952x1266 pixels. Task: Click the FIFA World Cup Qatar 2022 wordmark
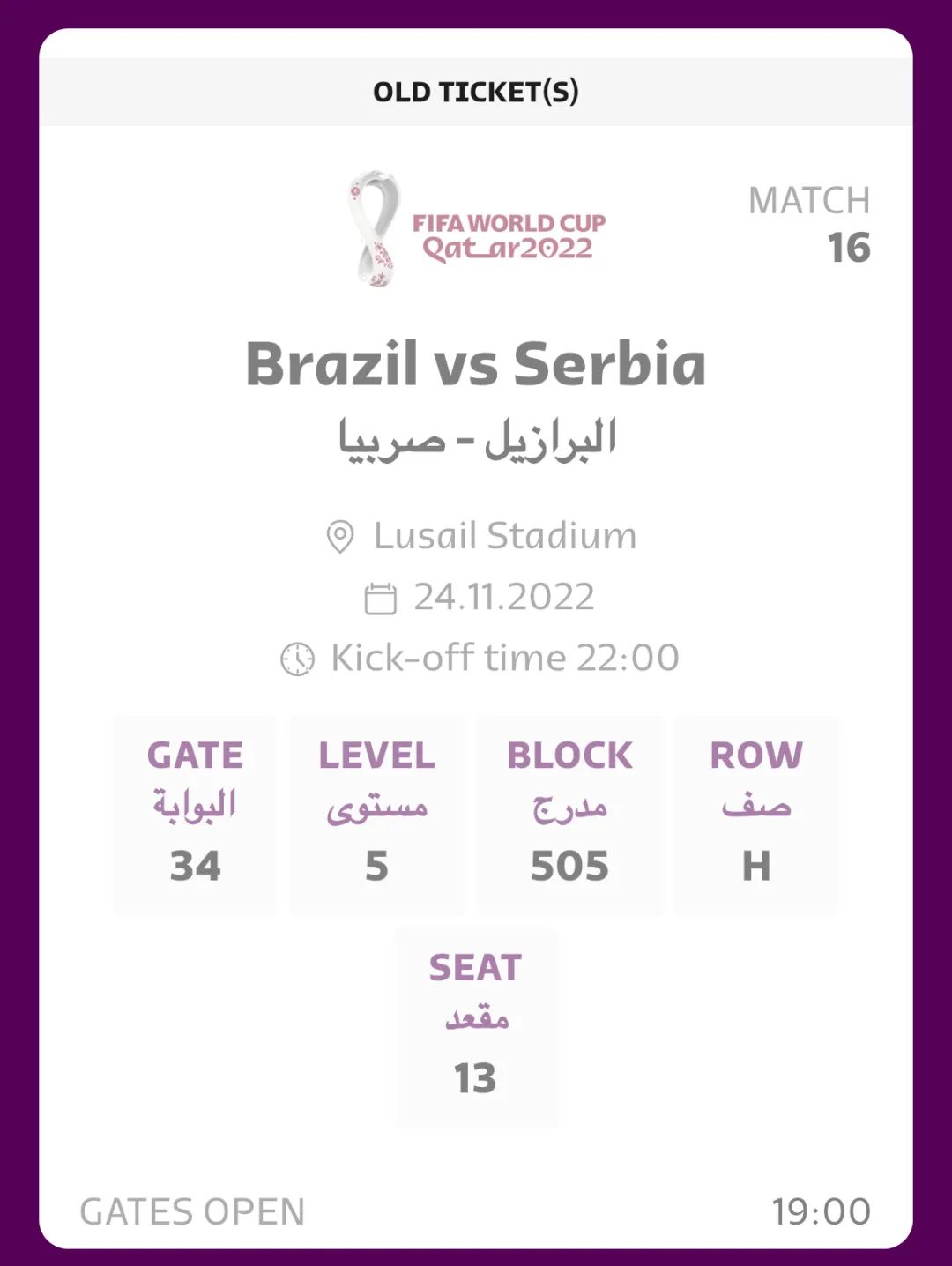tap(509, 236)
